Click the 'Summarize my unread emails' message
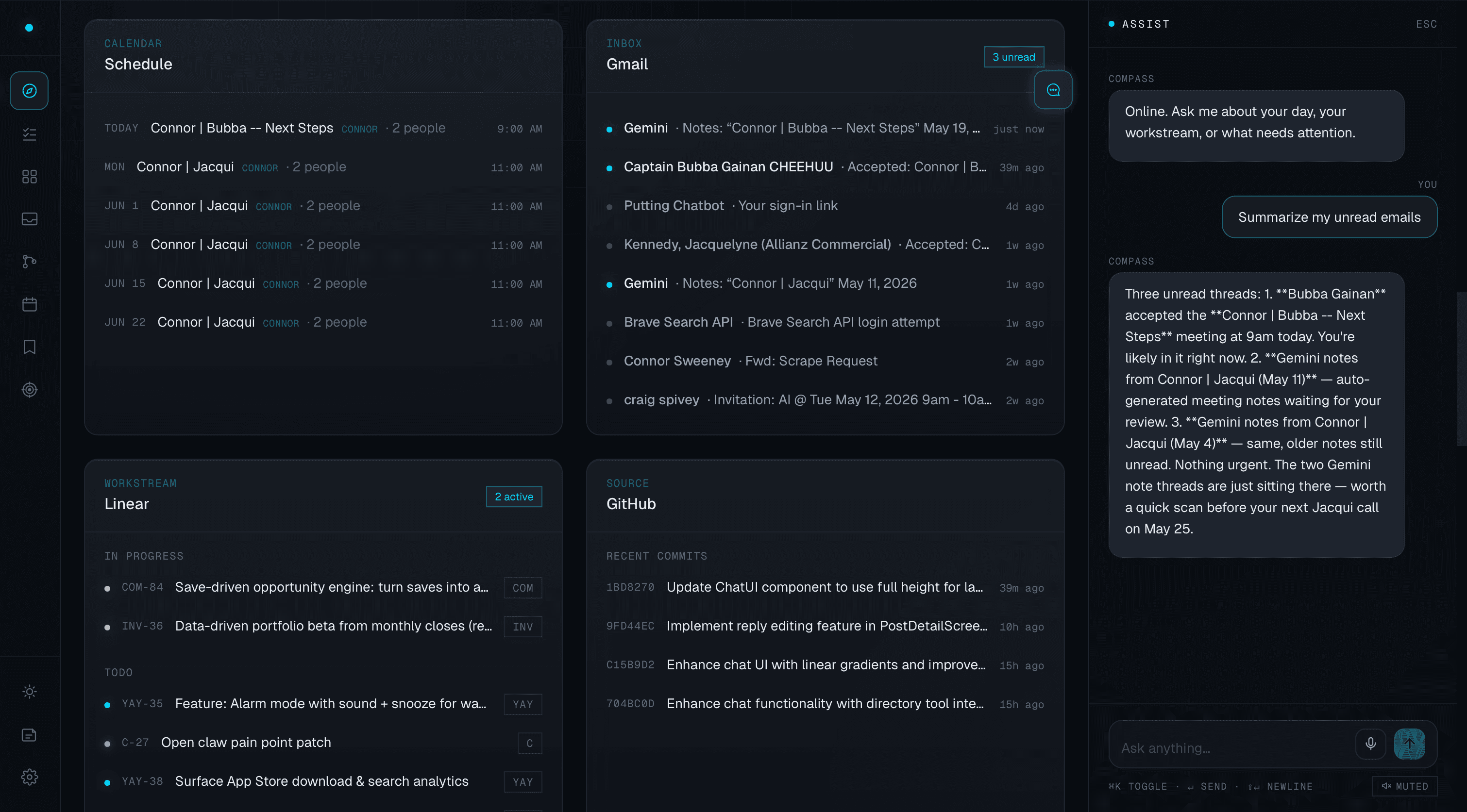 click(1329, 217)
